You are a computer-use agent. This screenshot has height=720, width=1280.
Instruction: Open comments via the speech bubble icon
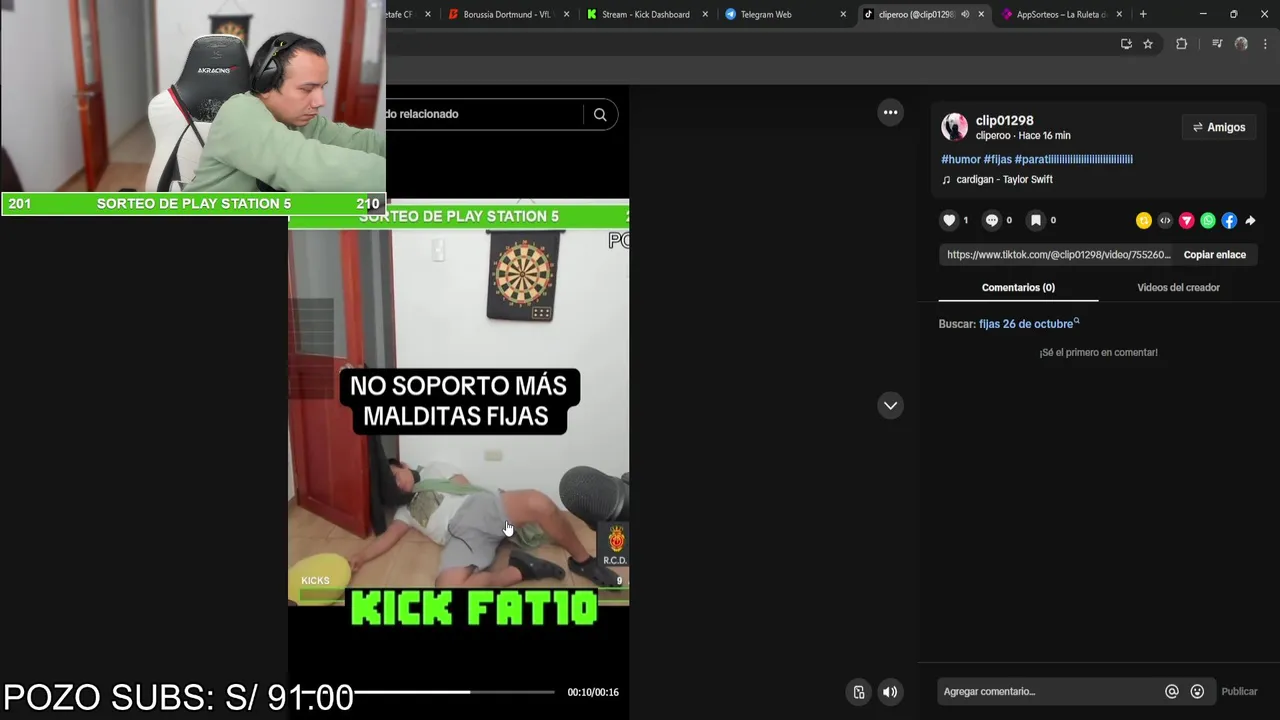(x=992, y=220)
